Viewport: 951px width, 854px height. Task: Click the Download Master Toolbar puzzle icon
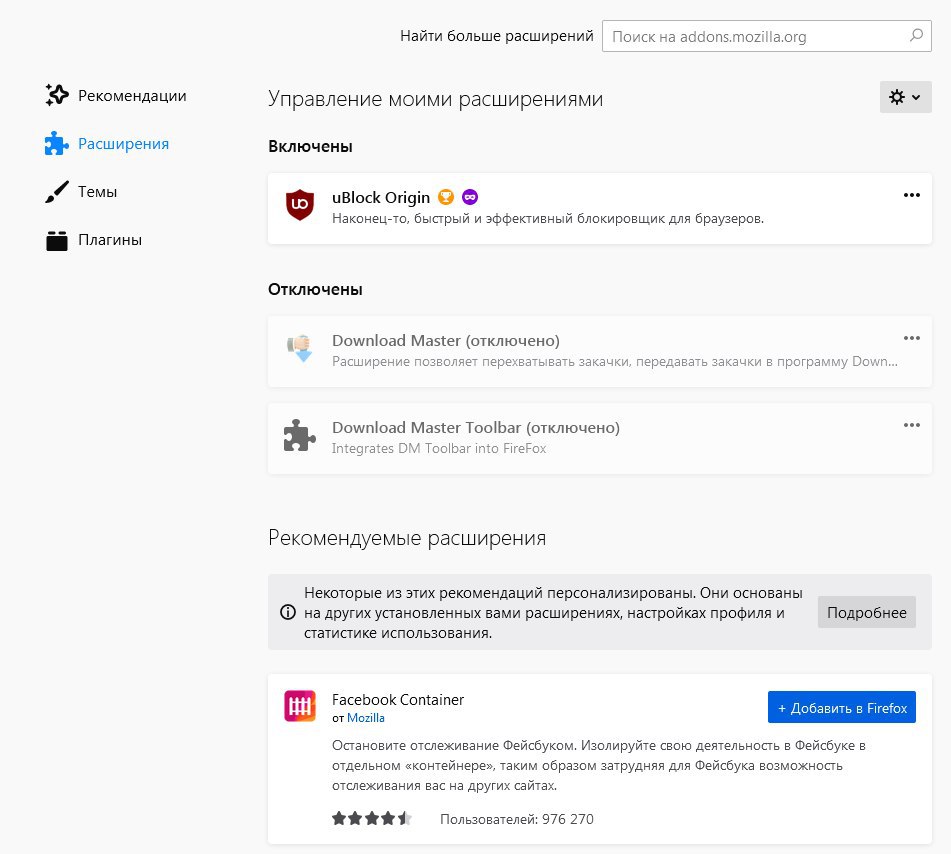coord(300,435)
